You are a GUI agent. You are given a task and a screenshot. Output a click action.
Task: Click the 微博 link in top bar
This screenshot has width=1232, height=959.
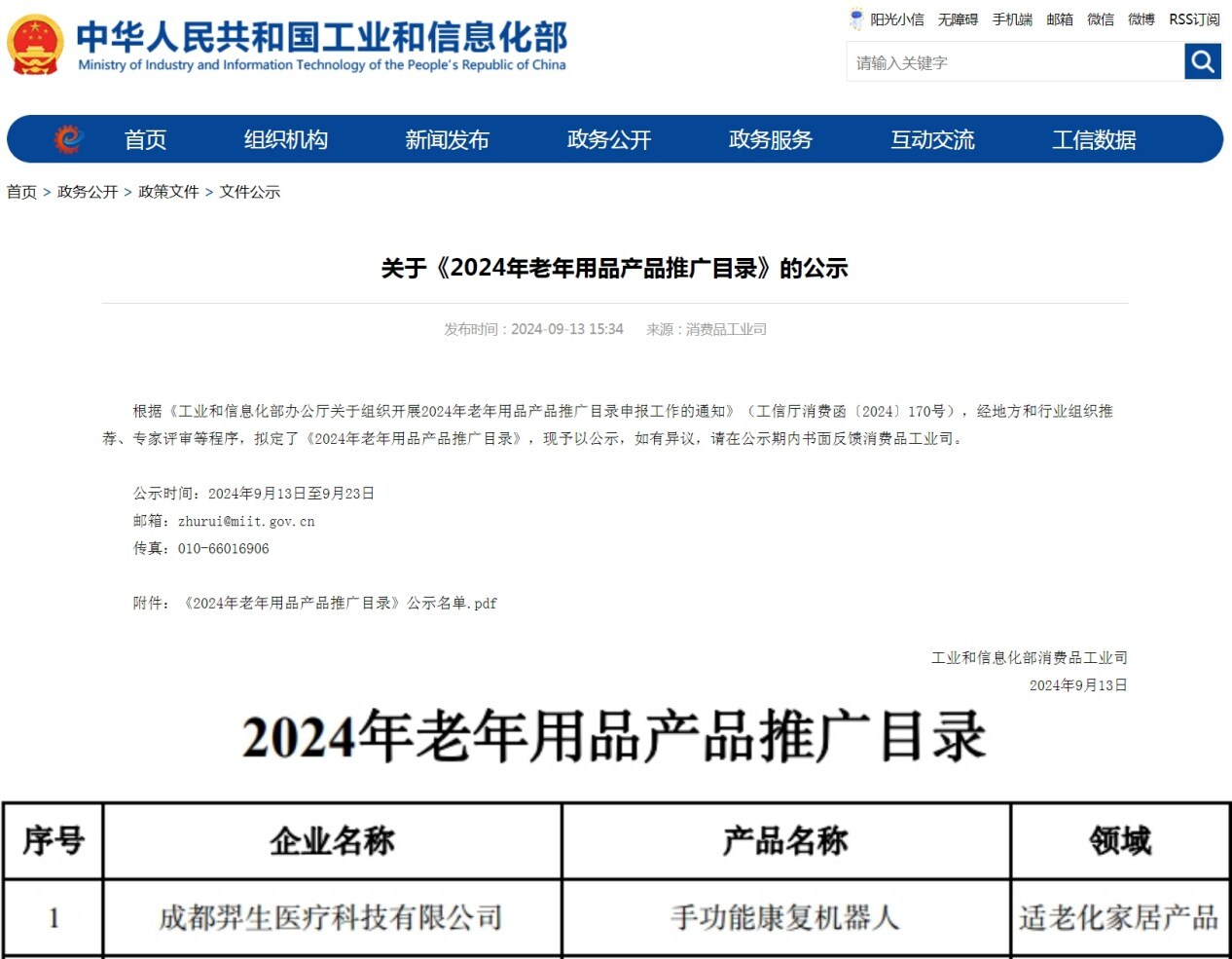tap(1141, 19)
